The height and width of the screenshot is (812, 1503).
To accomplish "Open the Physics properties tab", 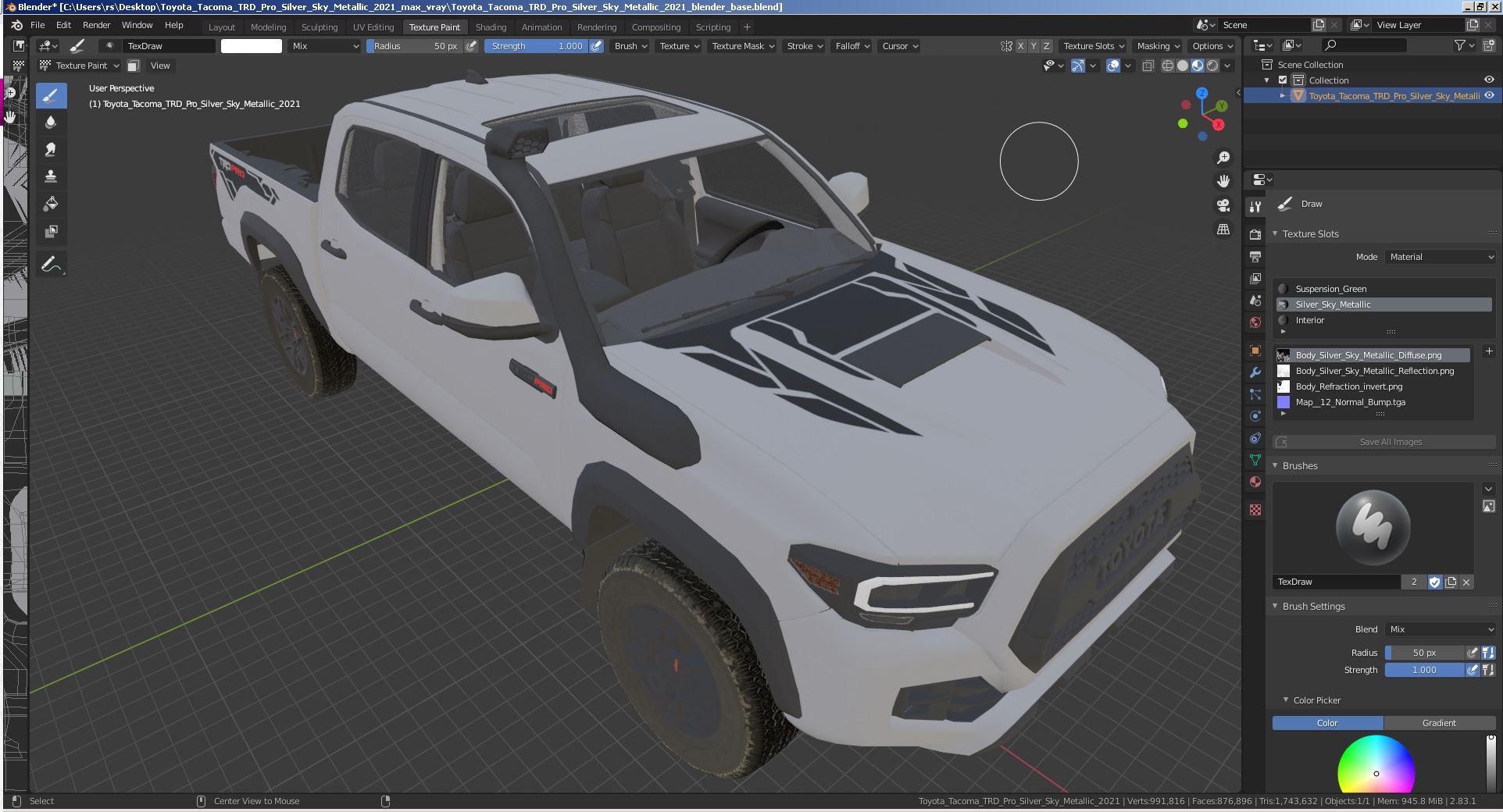I will click(1255, 416).
